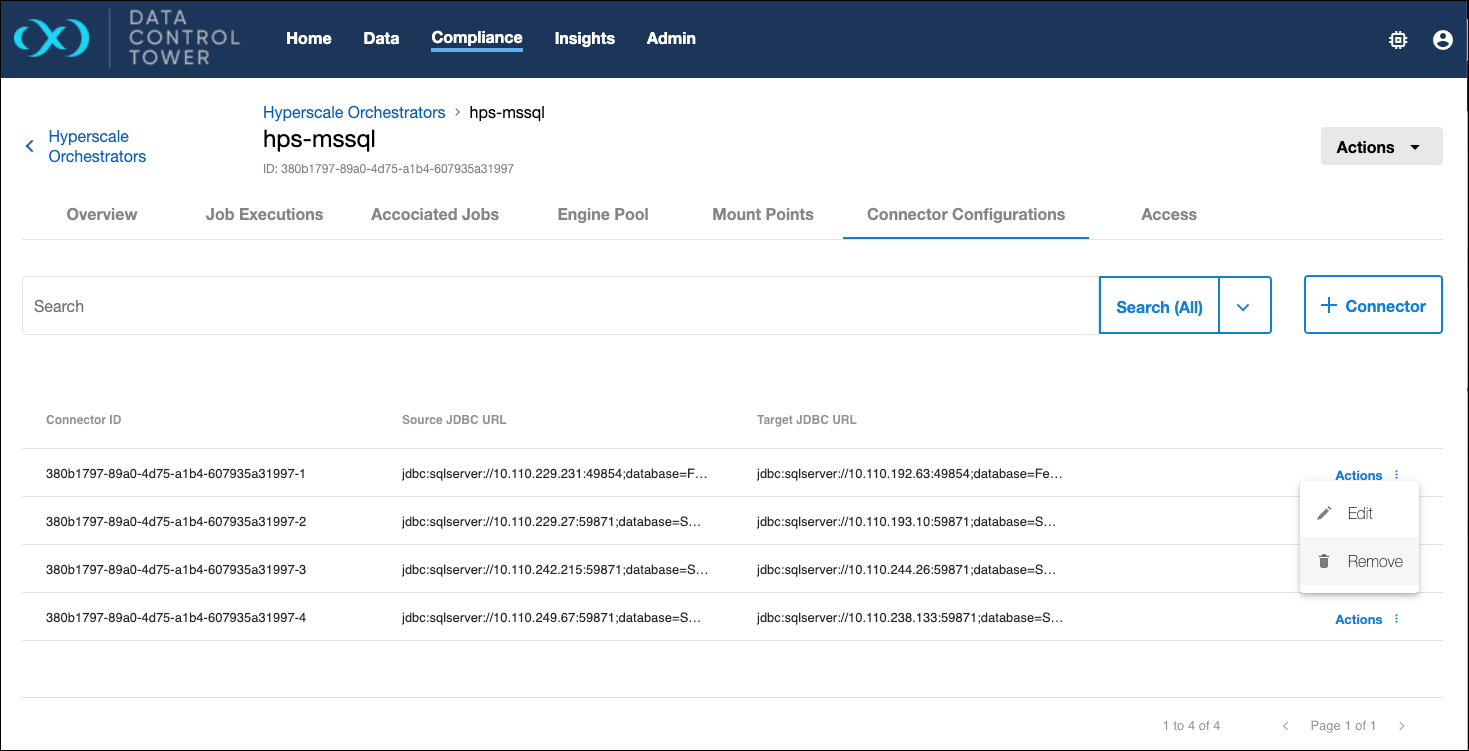Click the back arrow beside Hyperscale Orchestrators
The image size is (1469, 751).
click(x=30, y=147)
